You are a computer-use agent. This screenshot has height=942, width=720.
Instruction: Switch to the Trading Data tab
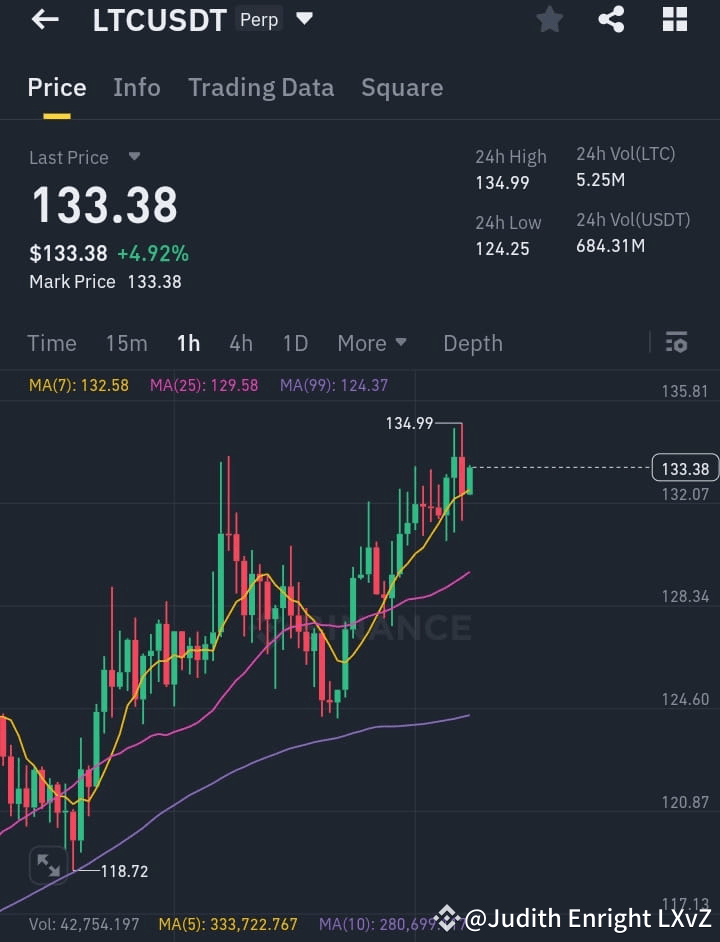261,87
